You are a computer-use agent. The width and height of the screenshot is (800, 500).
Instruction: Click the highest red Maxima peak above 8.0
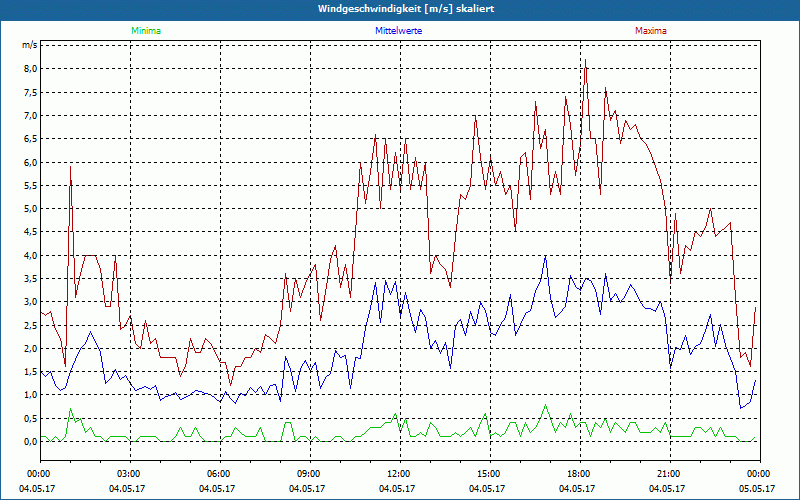tap(585, 61)
